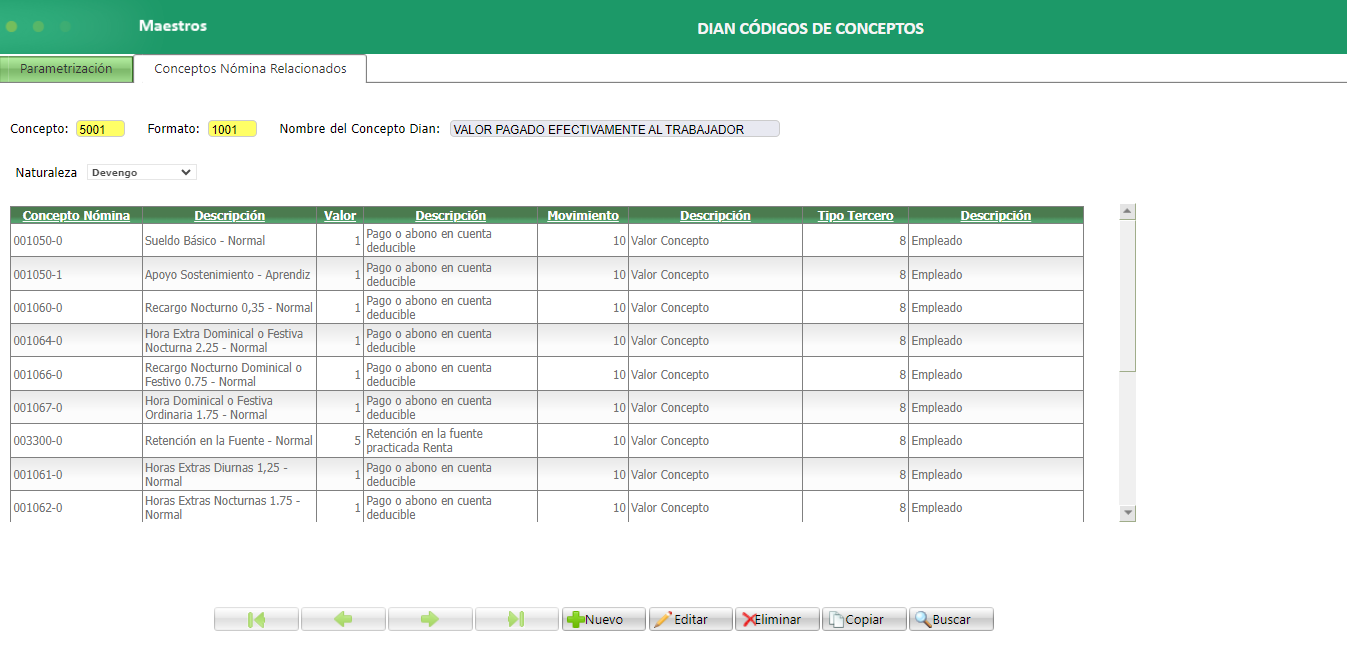Select row 003300-0 Retención en la Fuente
This screenshot has width=1347, height=651.
[x=547, y=441]
